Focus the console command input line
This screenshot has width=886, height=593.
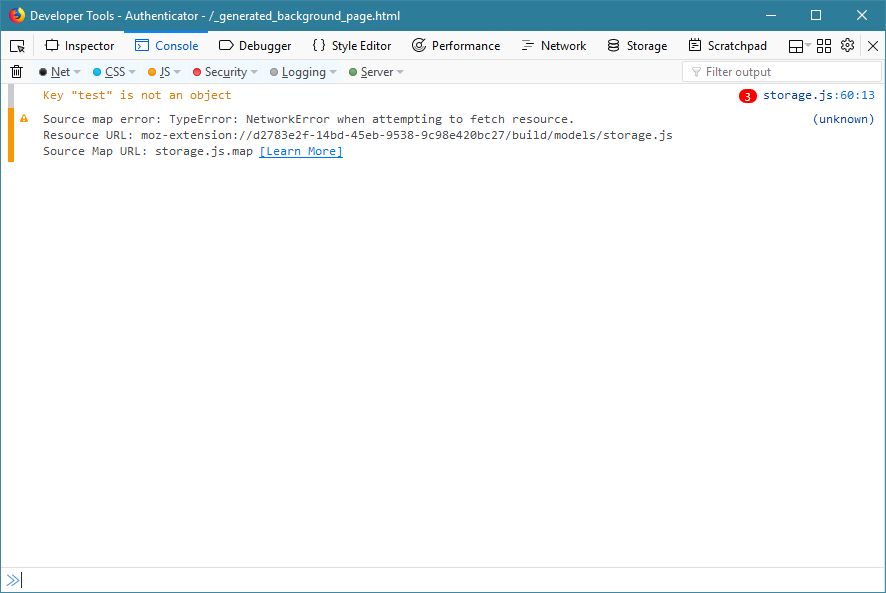[x=452, y=580]
